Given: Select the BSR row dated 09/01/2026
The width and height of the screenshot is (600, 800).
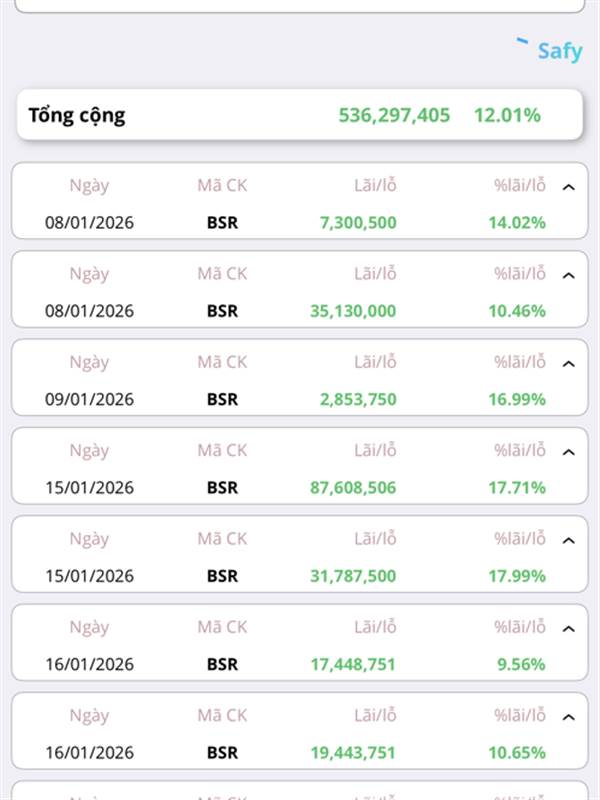Looking at the screenshot, I should coord(299,377).
